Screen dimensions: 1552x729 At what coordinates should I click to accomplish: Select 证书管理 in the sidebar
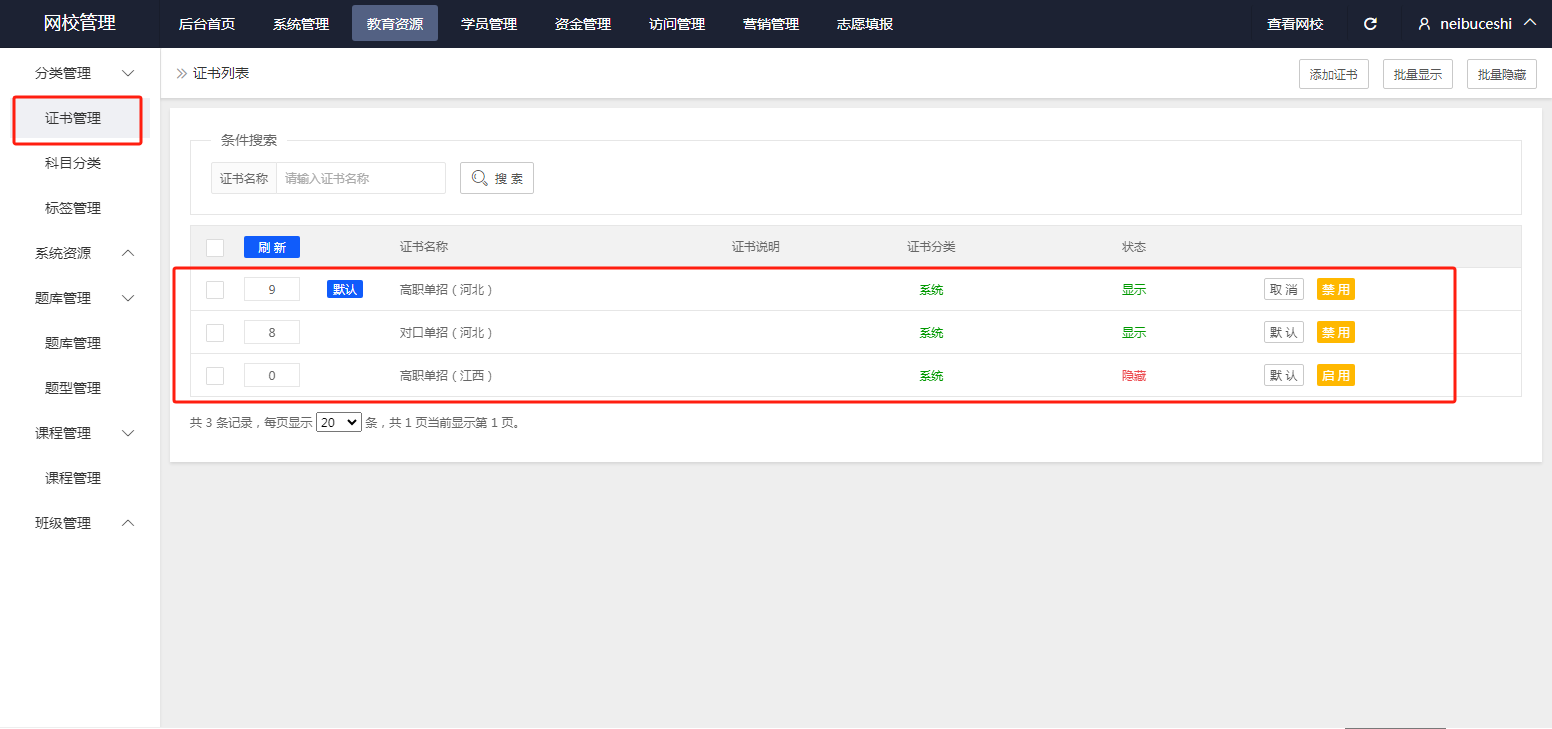point(73,118)
